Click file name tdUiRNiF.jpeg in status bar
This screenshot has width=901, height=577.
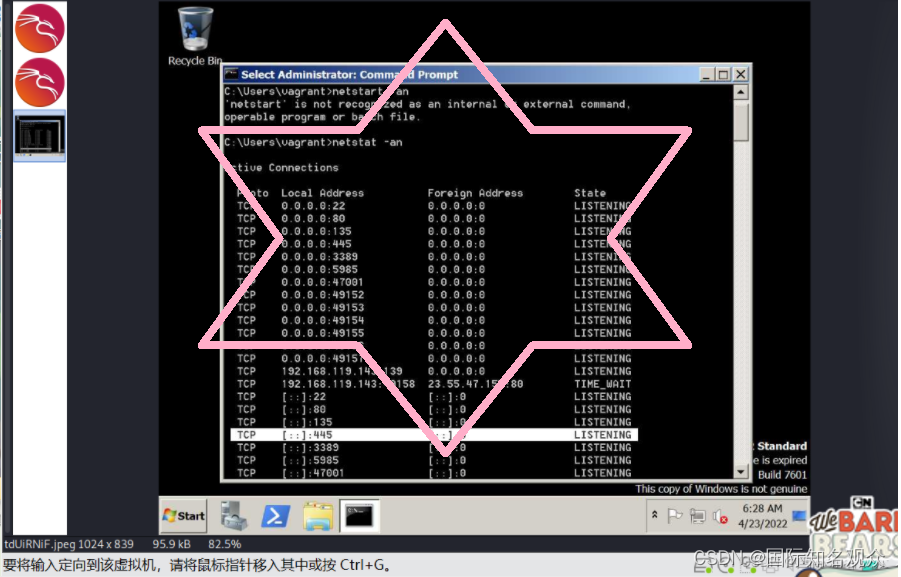click(40, 544)
